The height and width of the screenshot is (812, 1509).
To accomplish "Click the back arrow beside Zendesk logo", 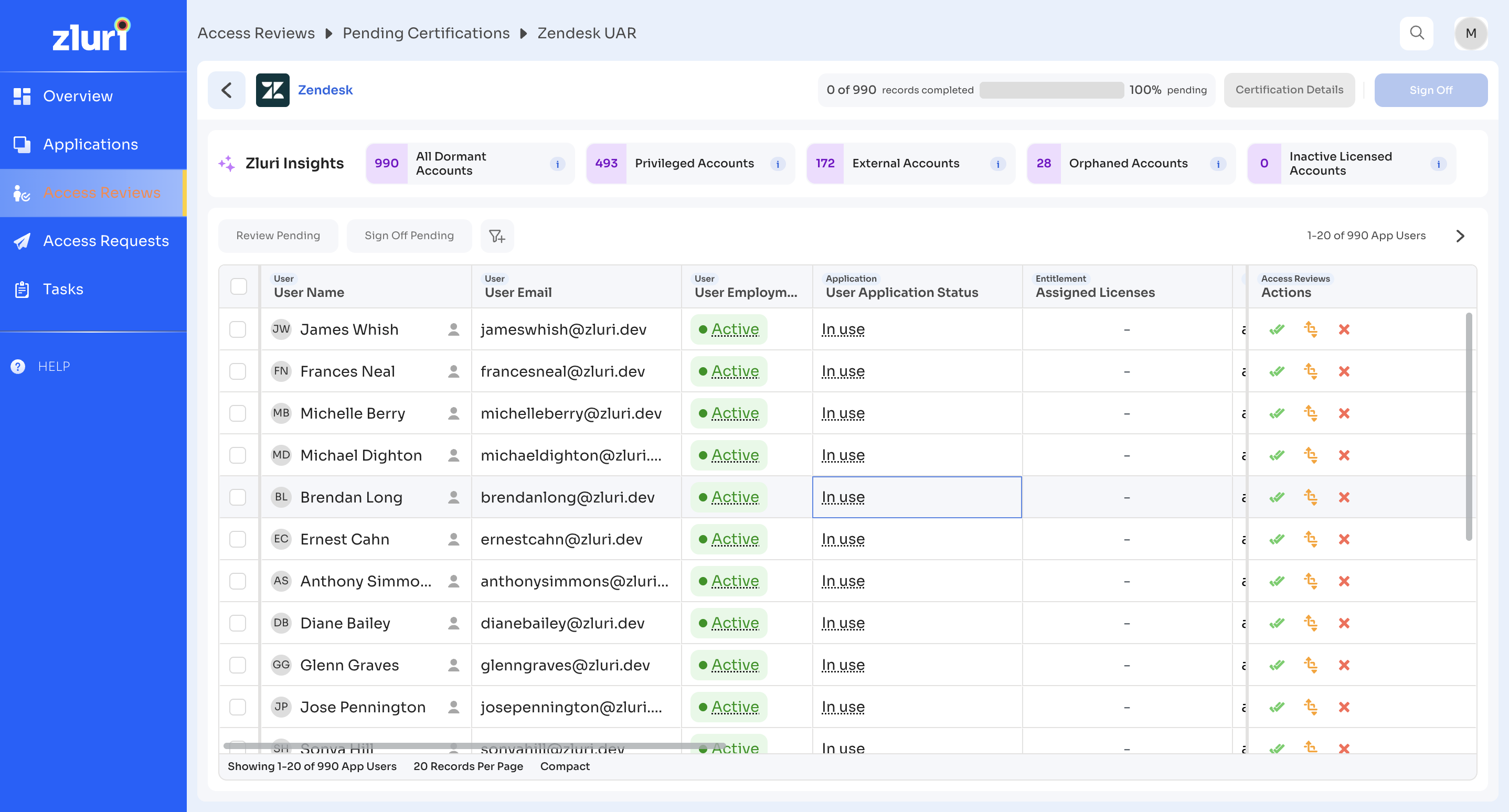I will (x=227, y=90).
